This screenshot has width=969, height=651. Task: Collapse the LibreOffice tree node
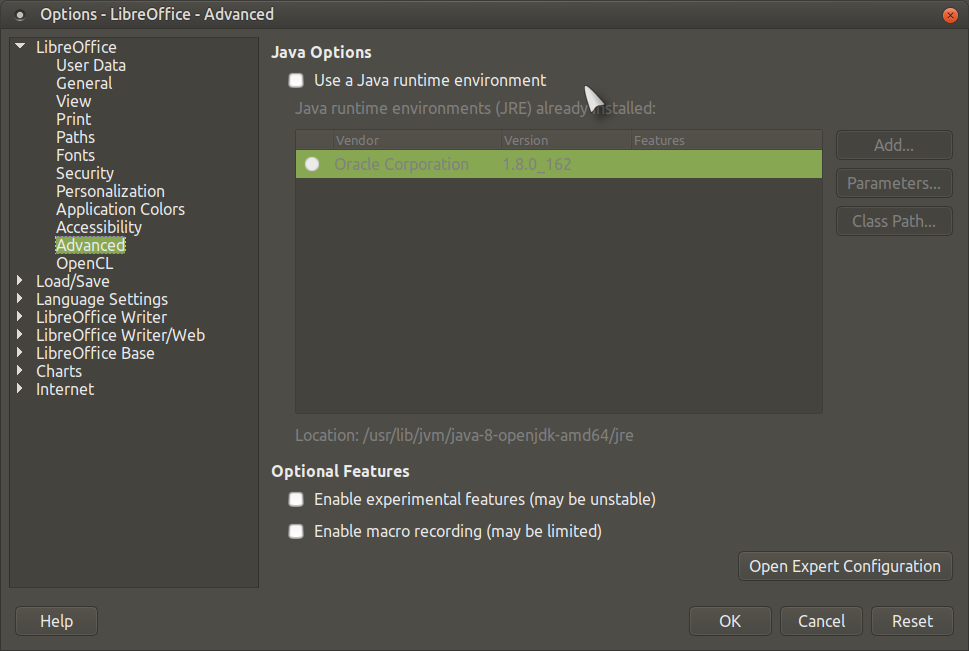(x=20, y=47)
